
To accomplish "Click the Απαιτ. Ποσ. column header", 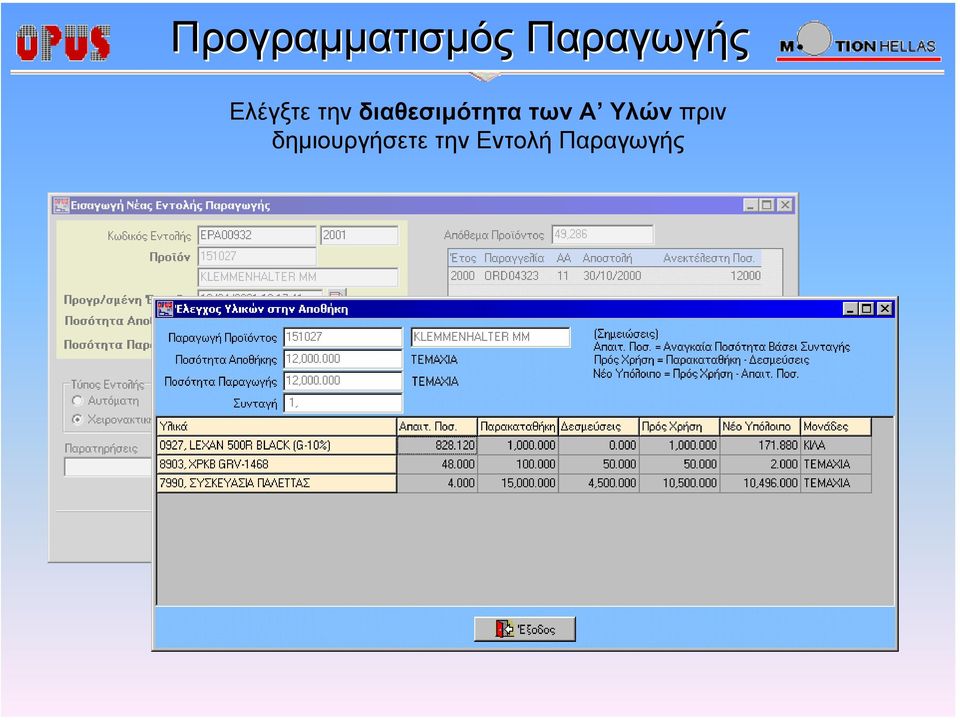I will pyautogui.click(x=437, y=426).
